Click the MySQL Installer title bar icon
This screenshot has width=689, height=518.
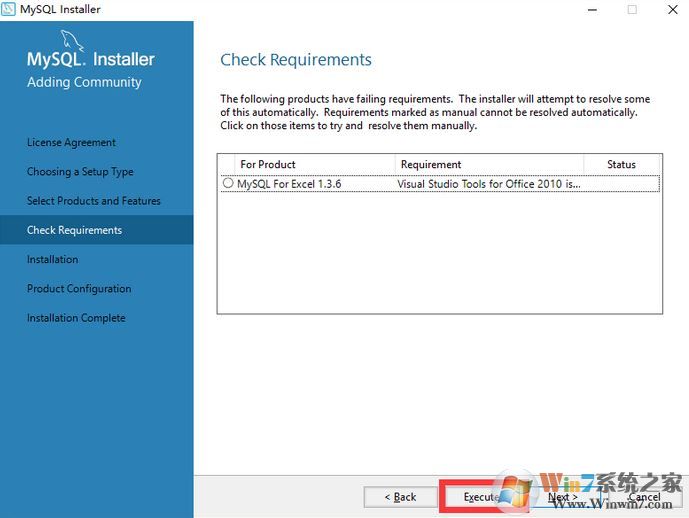(x=8, y=9)
